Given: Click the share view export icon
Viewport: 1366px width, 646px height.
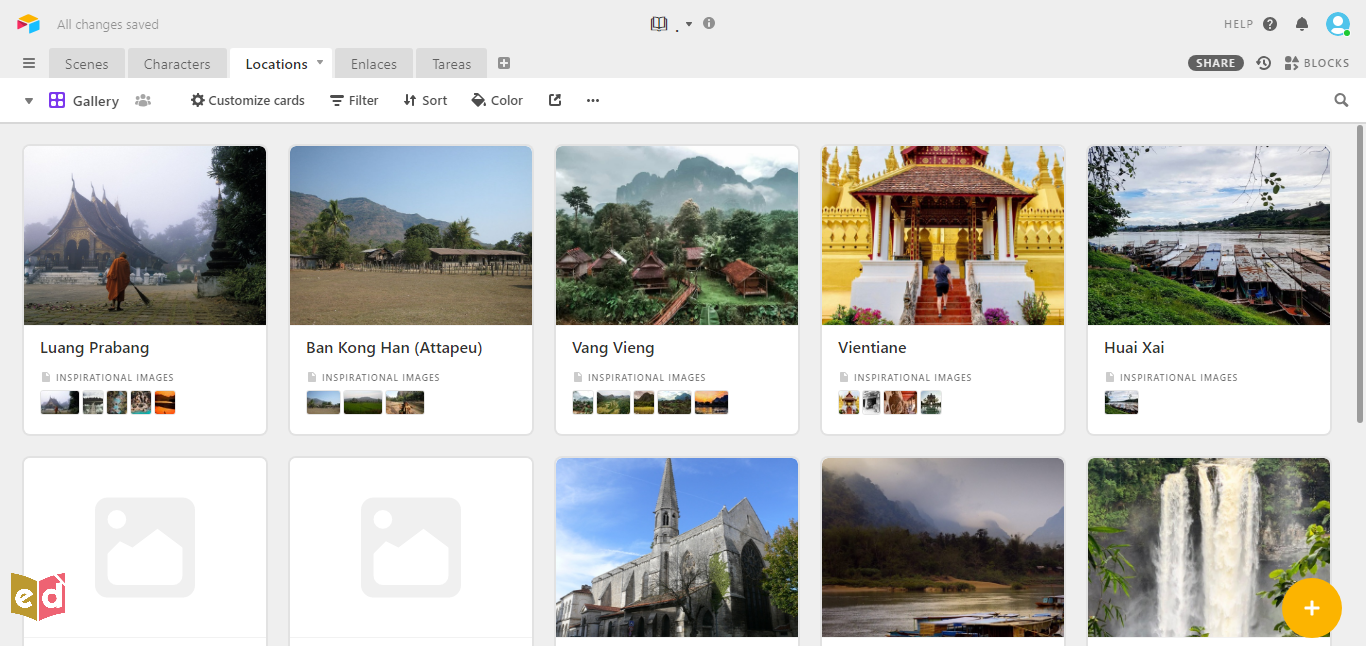Looking at the screenshot, I should (x=555, y=100).
